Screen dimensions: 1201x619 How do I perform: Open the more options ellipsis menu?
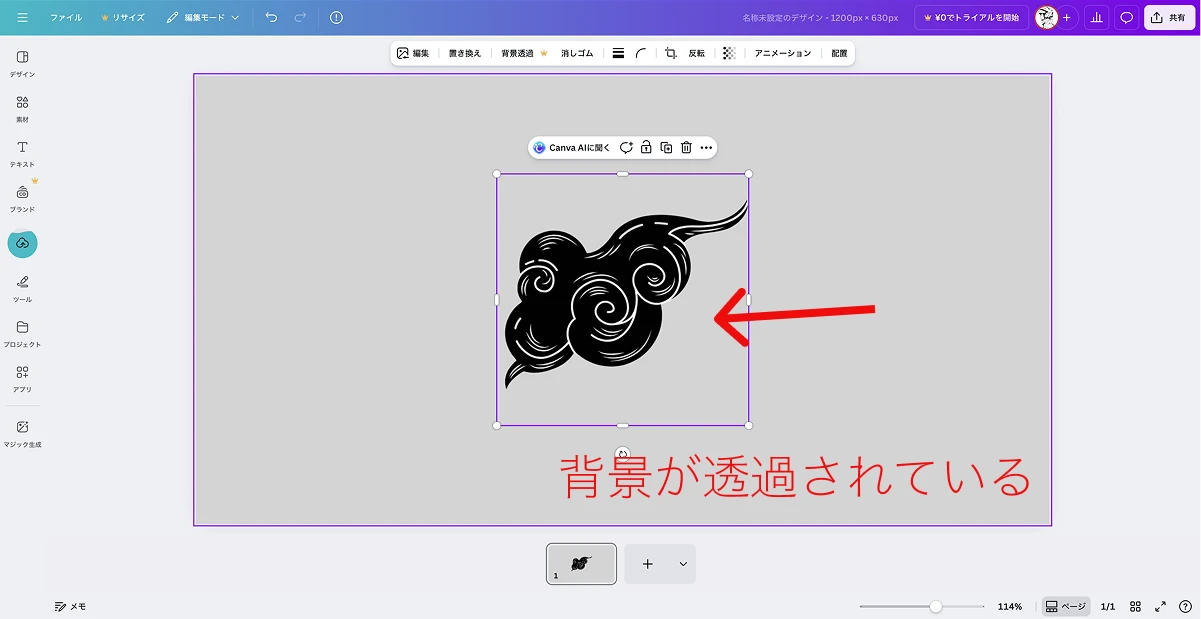coord(706,148)
